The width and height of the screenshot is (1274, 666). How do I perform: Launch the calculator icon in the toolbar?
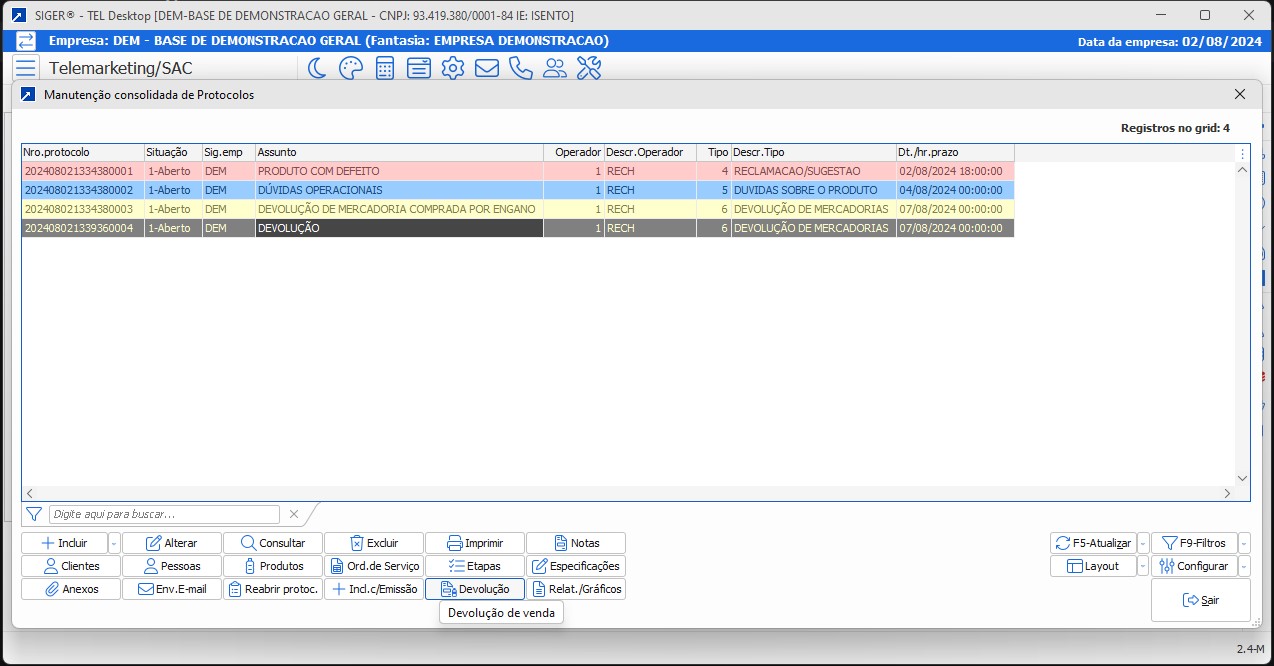(x=385, y=68)
